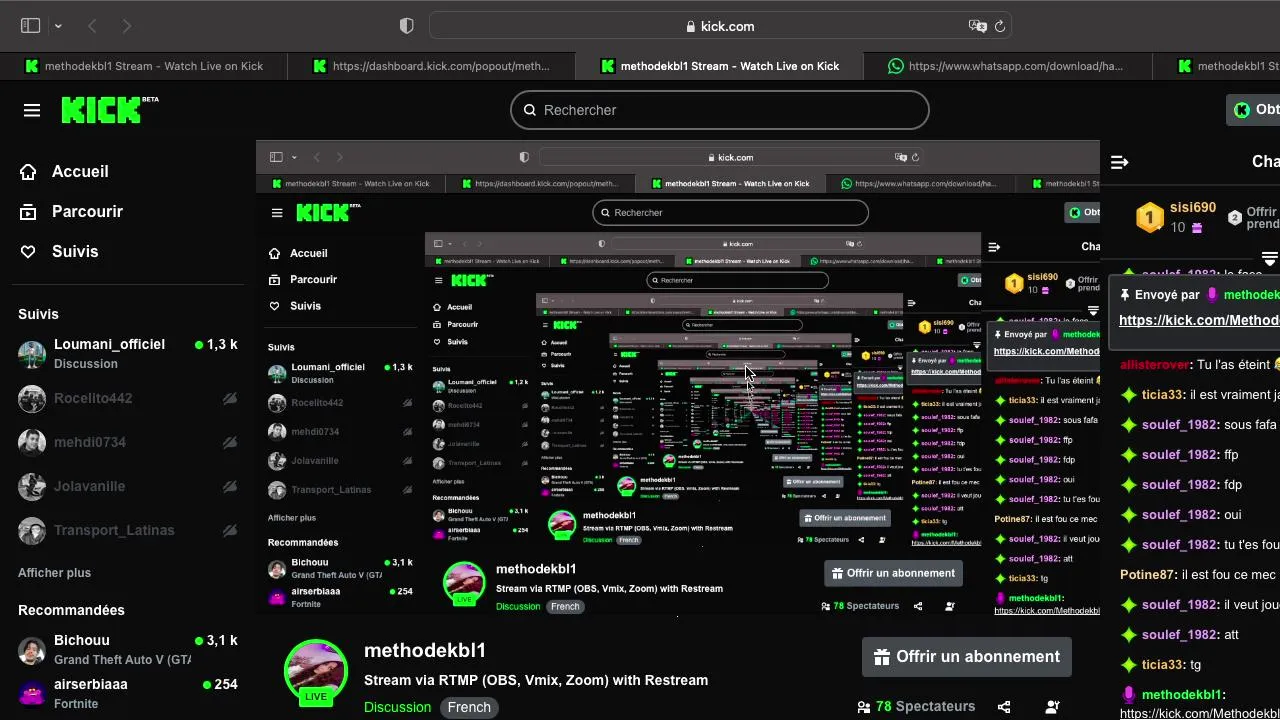Click the 78 Spectateurs viewer count
This screenshot has height=720, width=1280.
(x=915, y=707)
